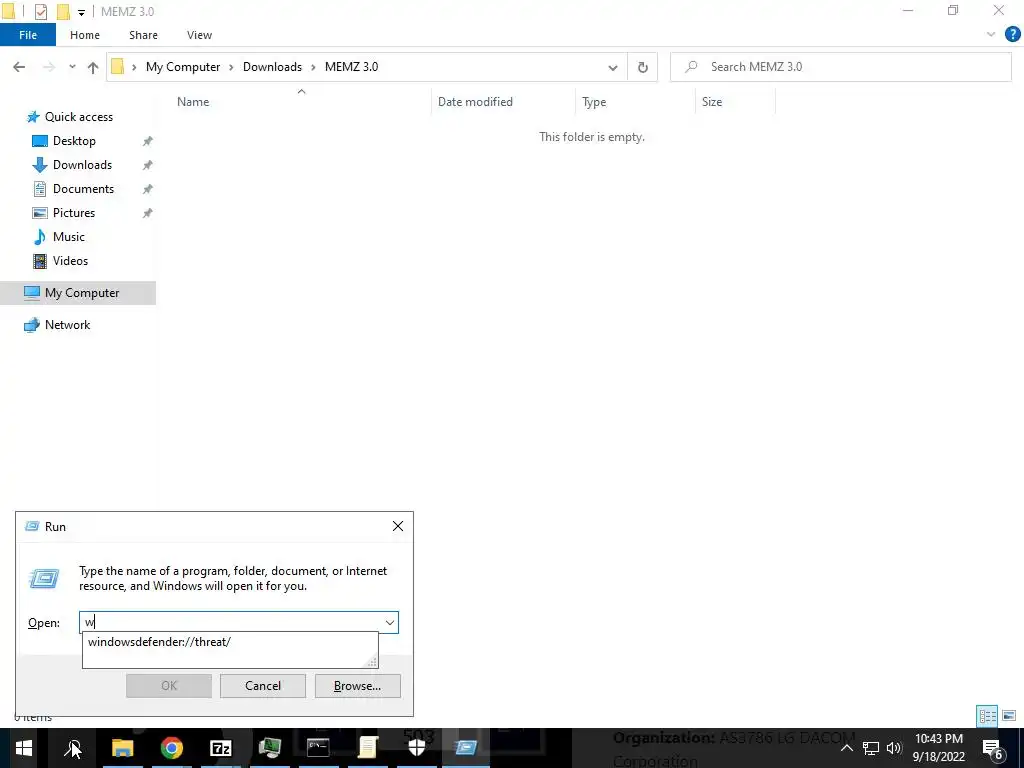Open network status tray icon
The width and height of the screenshot is (1024, 768).
(x=871, y=748)
